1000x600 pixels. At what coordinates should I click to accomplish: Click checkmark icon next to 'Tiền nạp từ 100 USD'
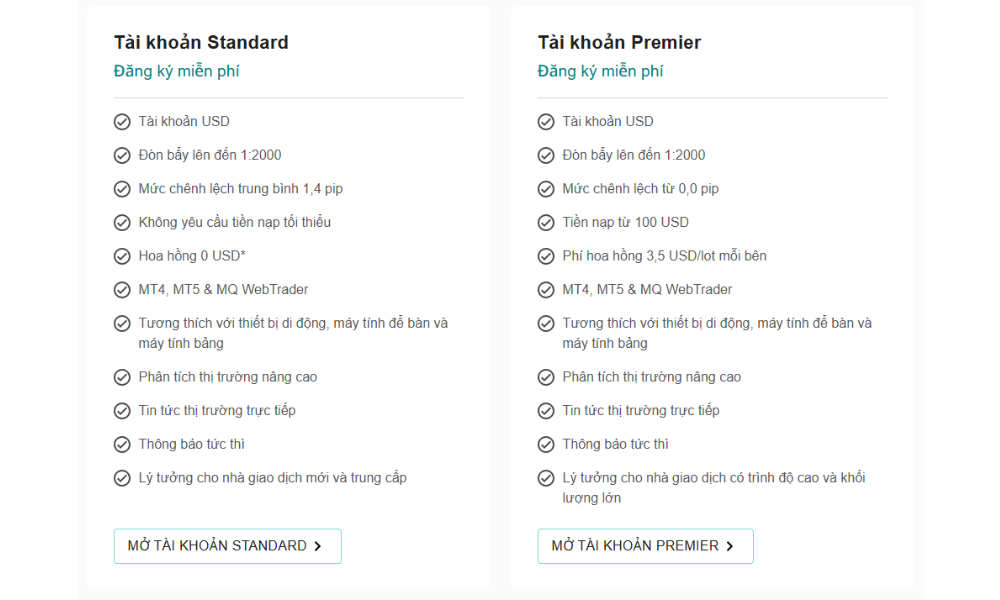(546, 223)
